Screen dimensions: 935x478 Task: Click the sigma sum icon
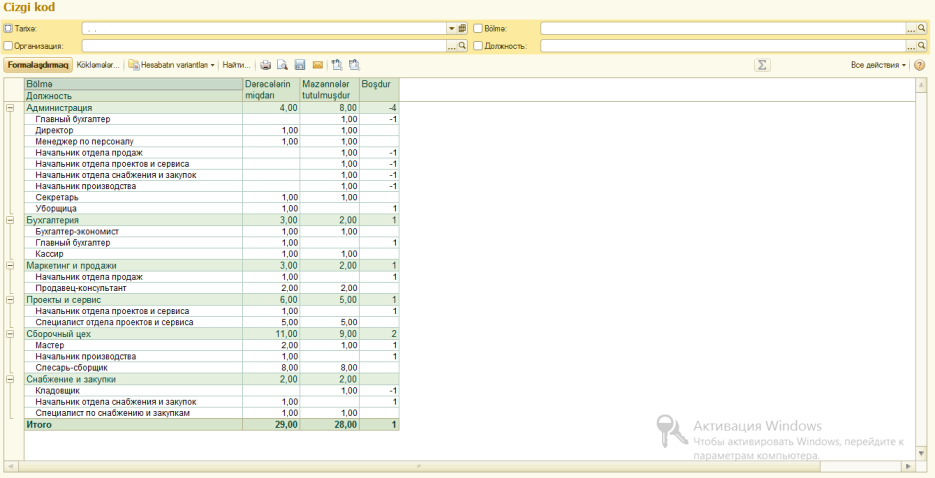(762, 65)
